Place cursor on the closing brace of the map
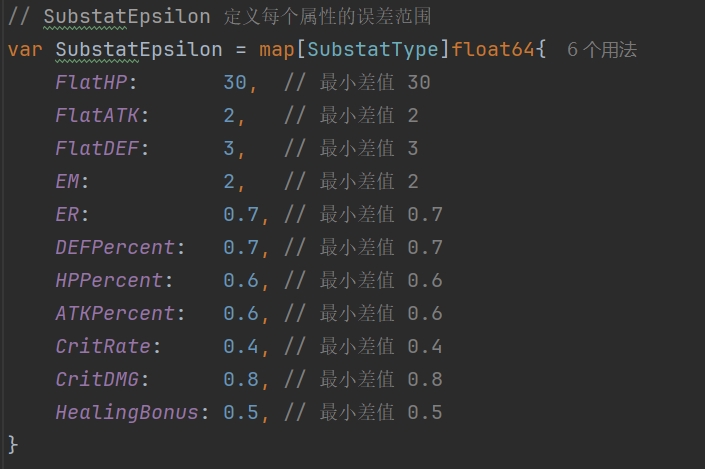 13,445
